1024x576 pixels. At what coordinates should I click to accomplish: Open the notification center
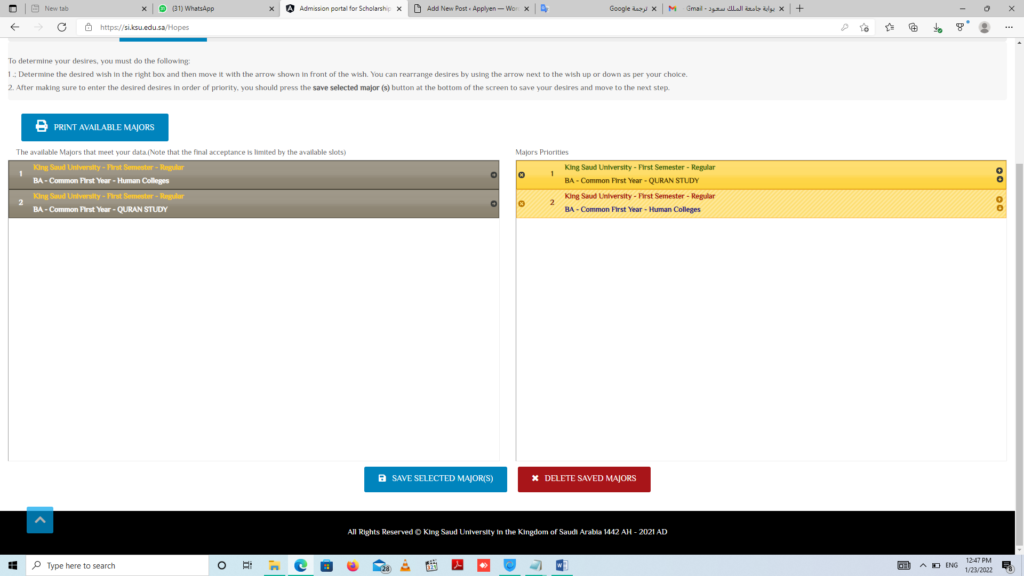coord(1008,566)
